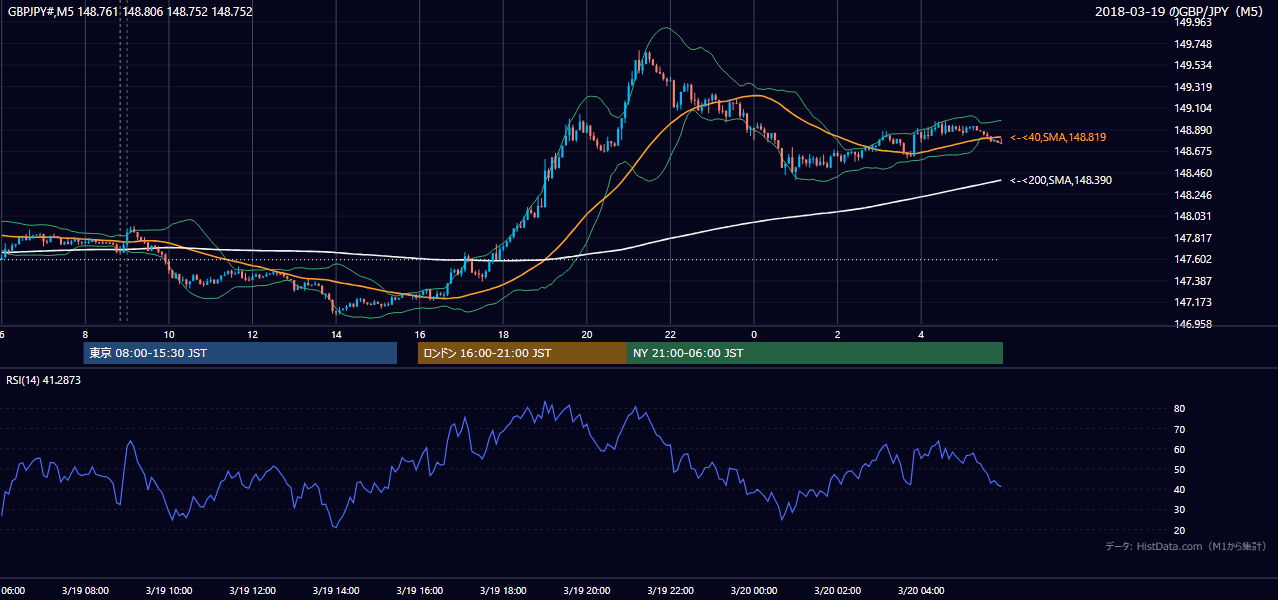Click hour label 8 under the price chart
This screenshot has width=1278, height=600.
(x=85, y=334)
